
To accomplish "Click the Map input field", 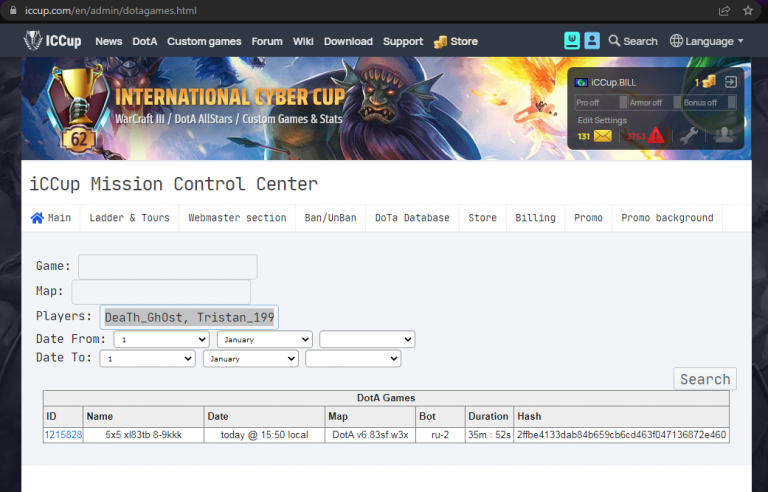I will point(161,292).
